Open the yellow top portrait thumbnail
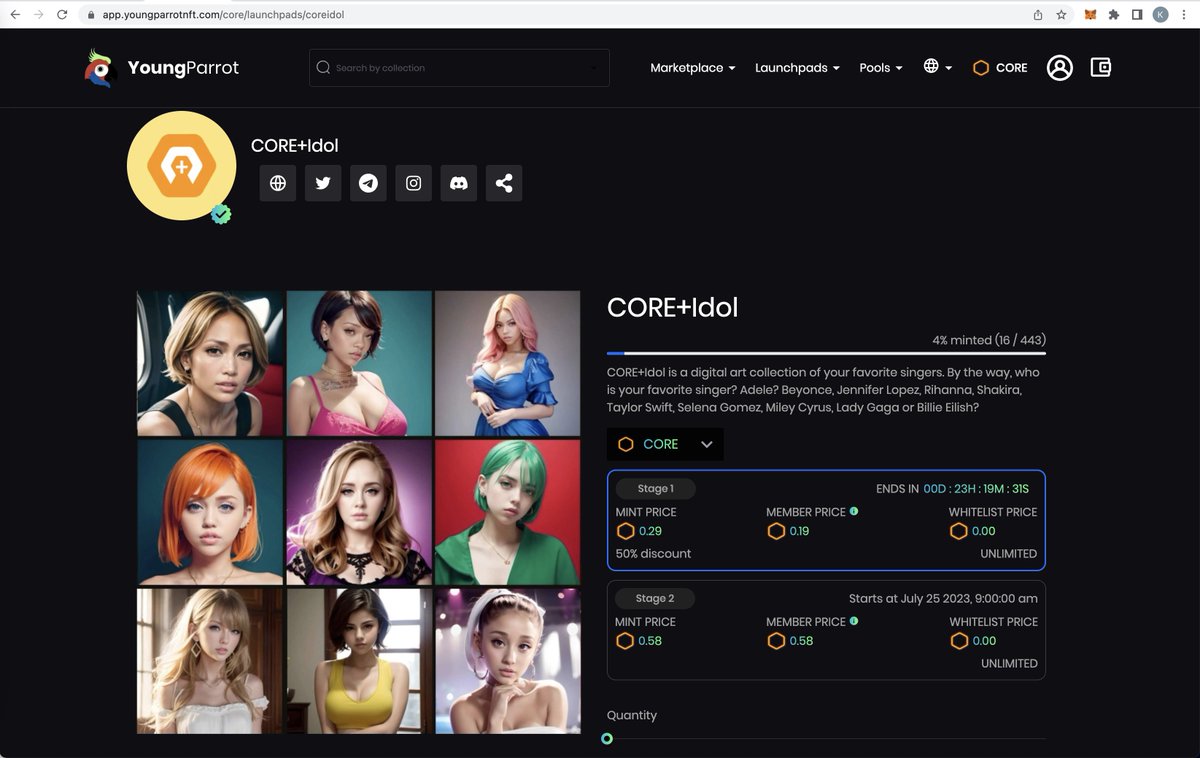 pos(359,660)
